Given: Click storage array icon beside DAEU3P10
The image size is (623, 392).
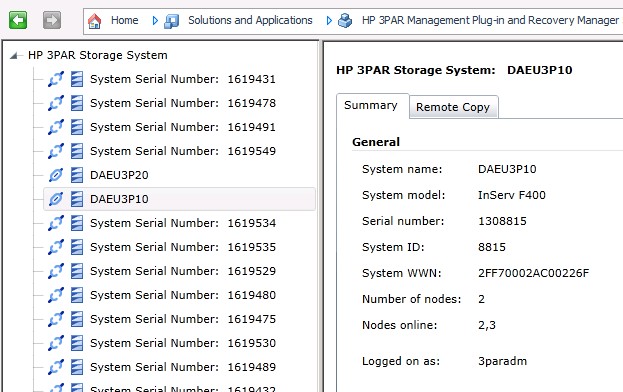Looking at the screenshot, I should 77,199.
